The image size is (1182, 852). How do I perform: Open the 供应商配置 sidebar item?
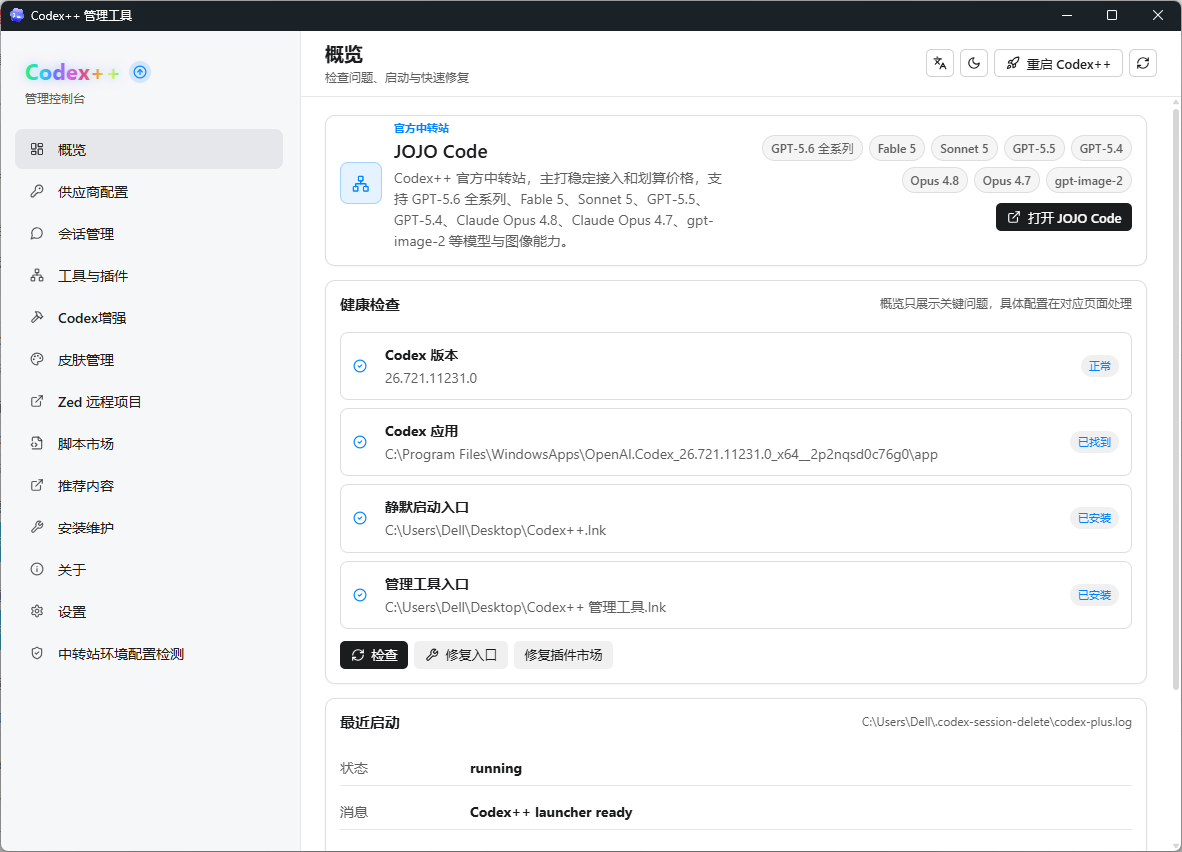click(x=149, y=192)
